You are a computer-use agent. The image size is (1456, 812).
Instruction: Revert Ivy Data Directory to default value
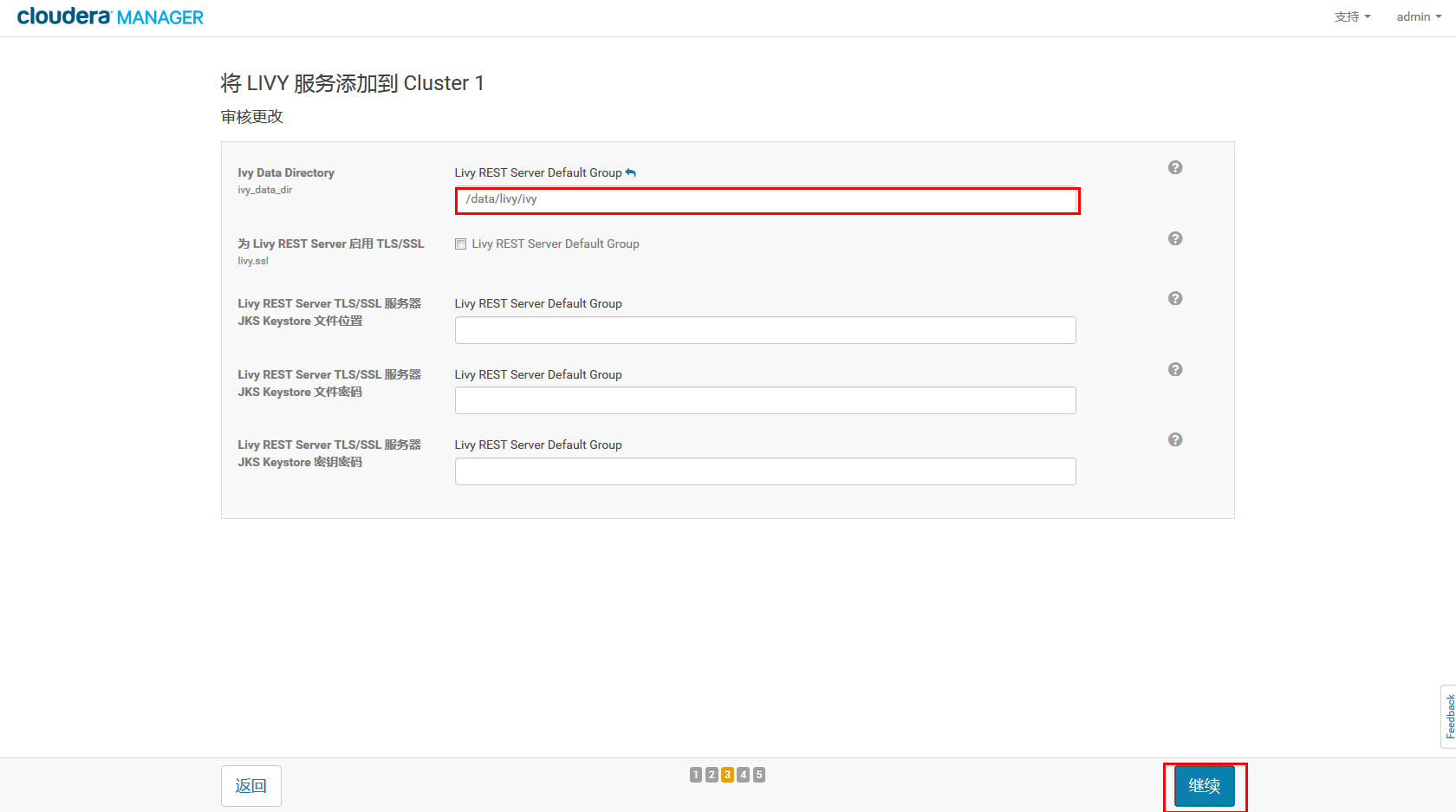(x=631, y=172)
